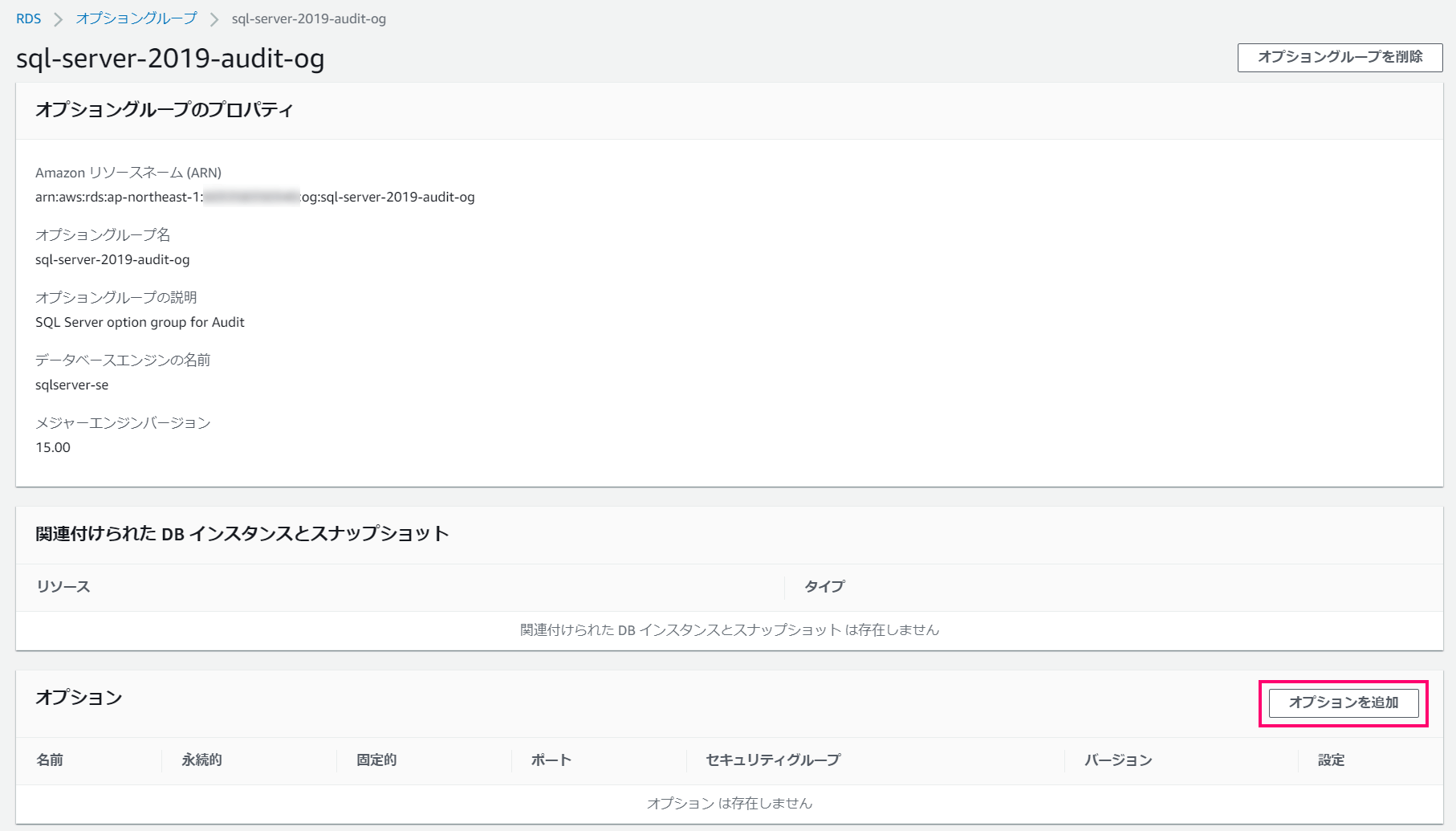The width and height of the screenshot is (1456, 831).
Task: Open the オプショングループ breadcrumb link
Action: pyautogui.click(x=135, y=18)
